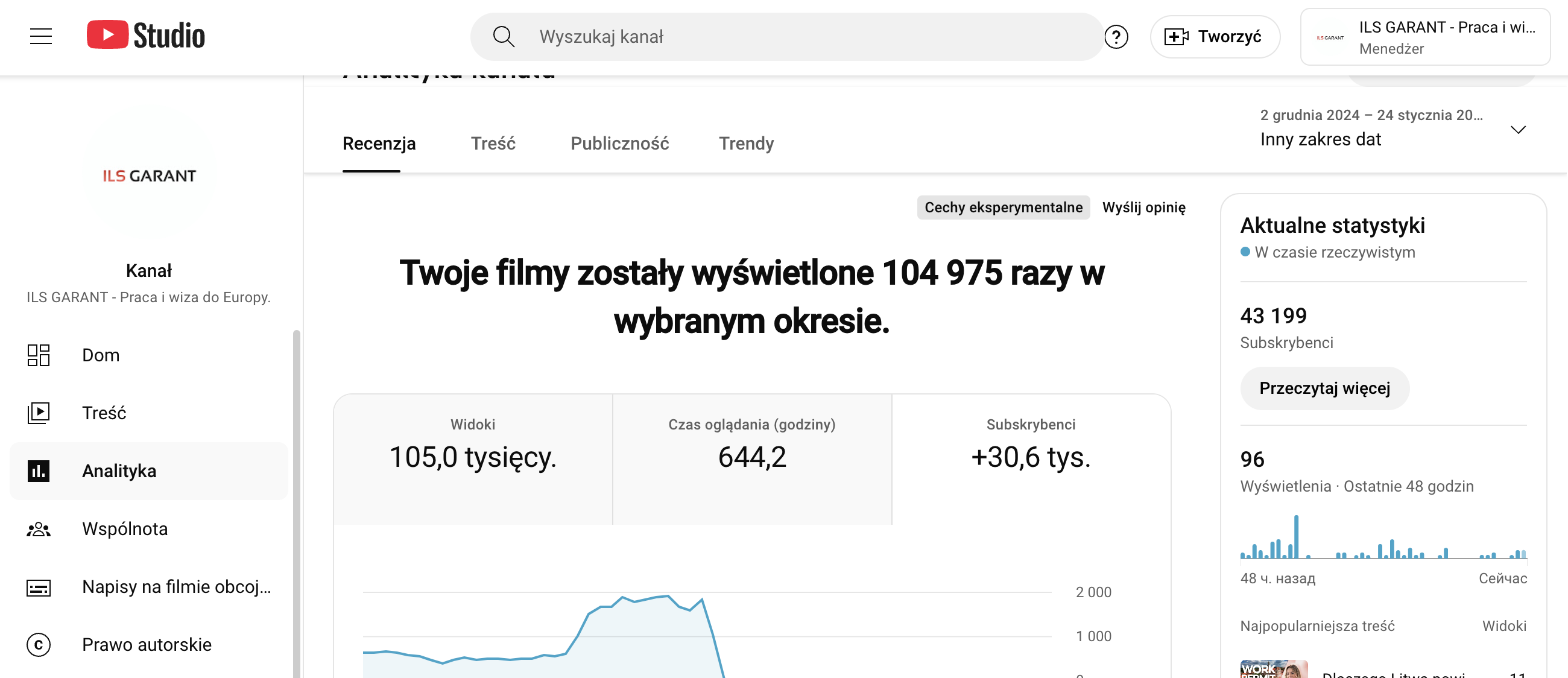Open Prawo autorskie sidebar item
The image size is (1568, 678).
point(148,645)
